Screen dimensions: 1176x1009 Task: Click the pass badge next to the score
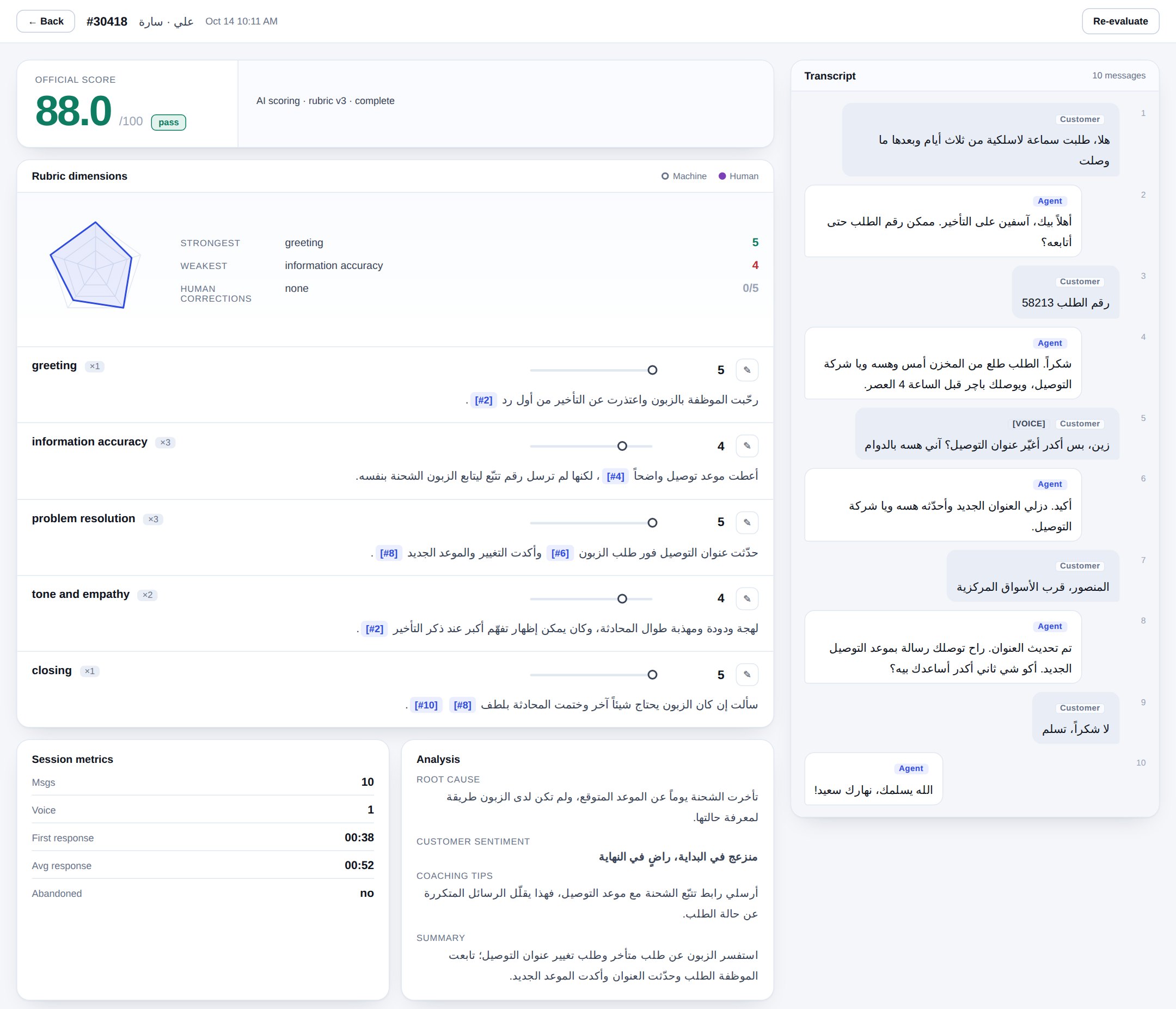(x=169, y=123)
